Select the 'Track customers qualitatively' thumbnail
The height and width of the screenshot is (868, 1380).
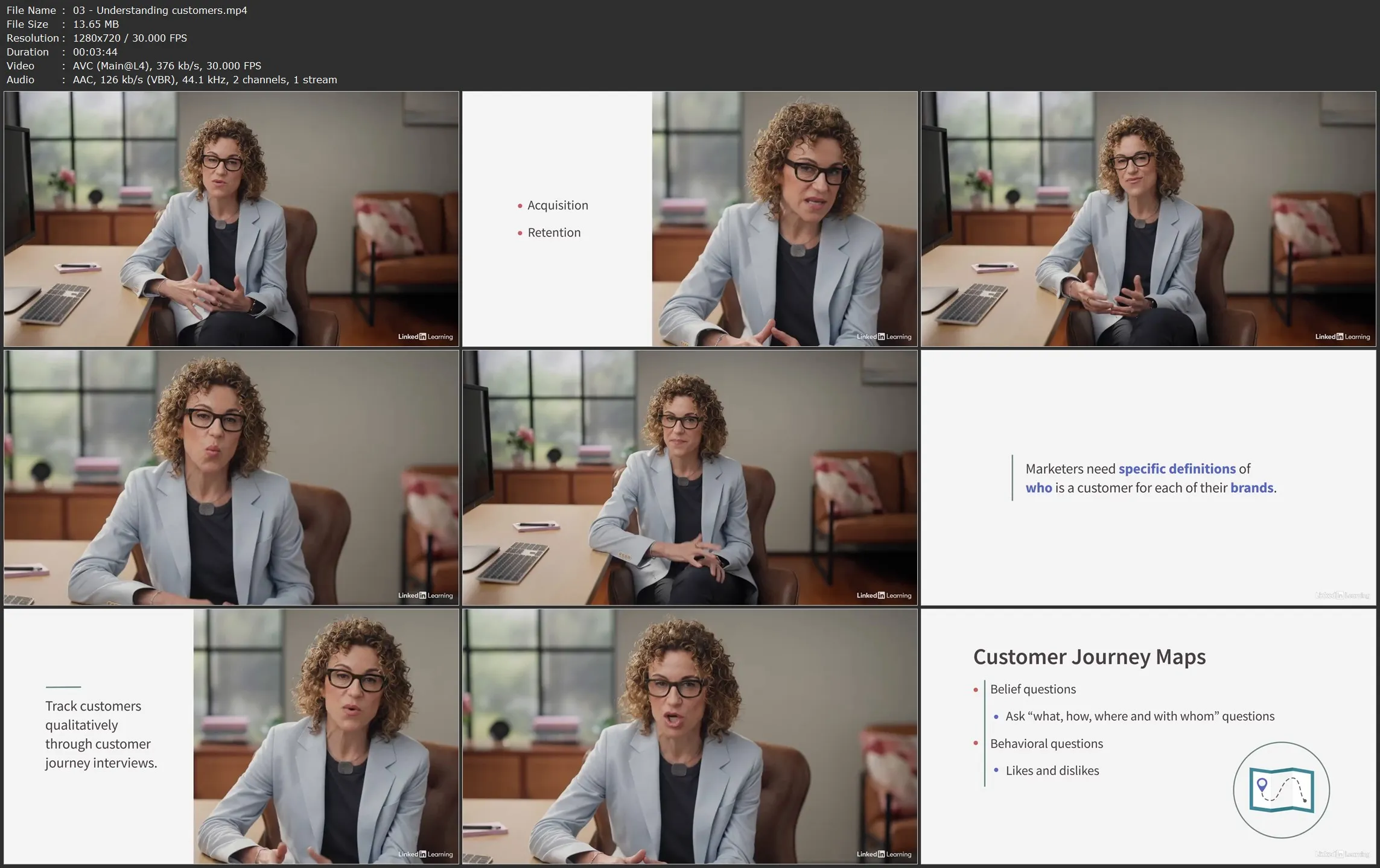coord(231,736)
